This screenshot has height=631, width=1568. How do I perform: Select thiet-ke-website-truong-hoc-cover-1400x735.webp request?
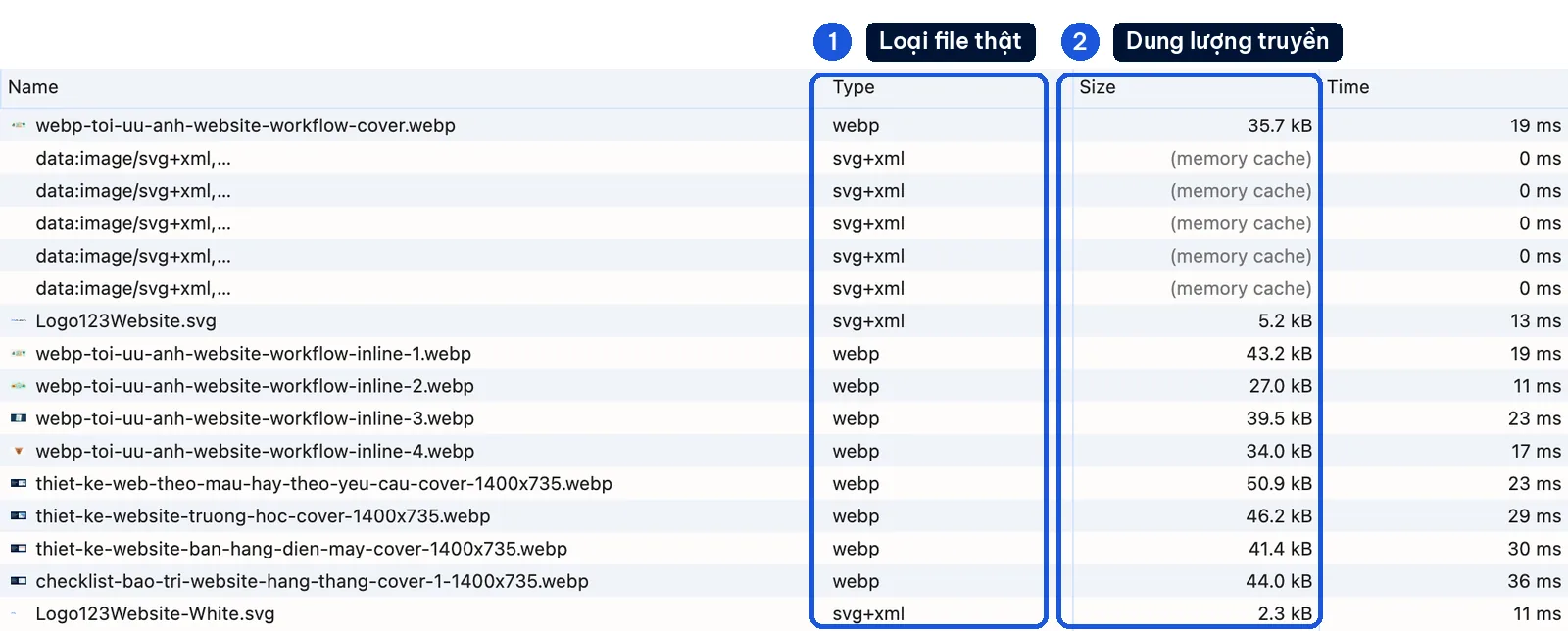pos(263,515)
